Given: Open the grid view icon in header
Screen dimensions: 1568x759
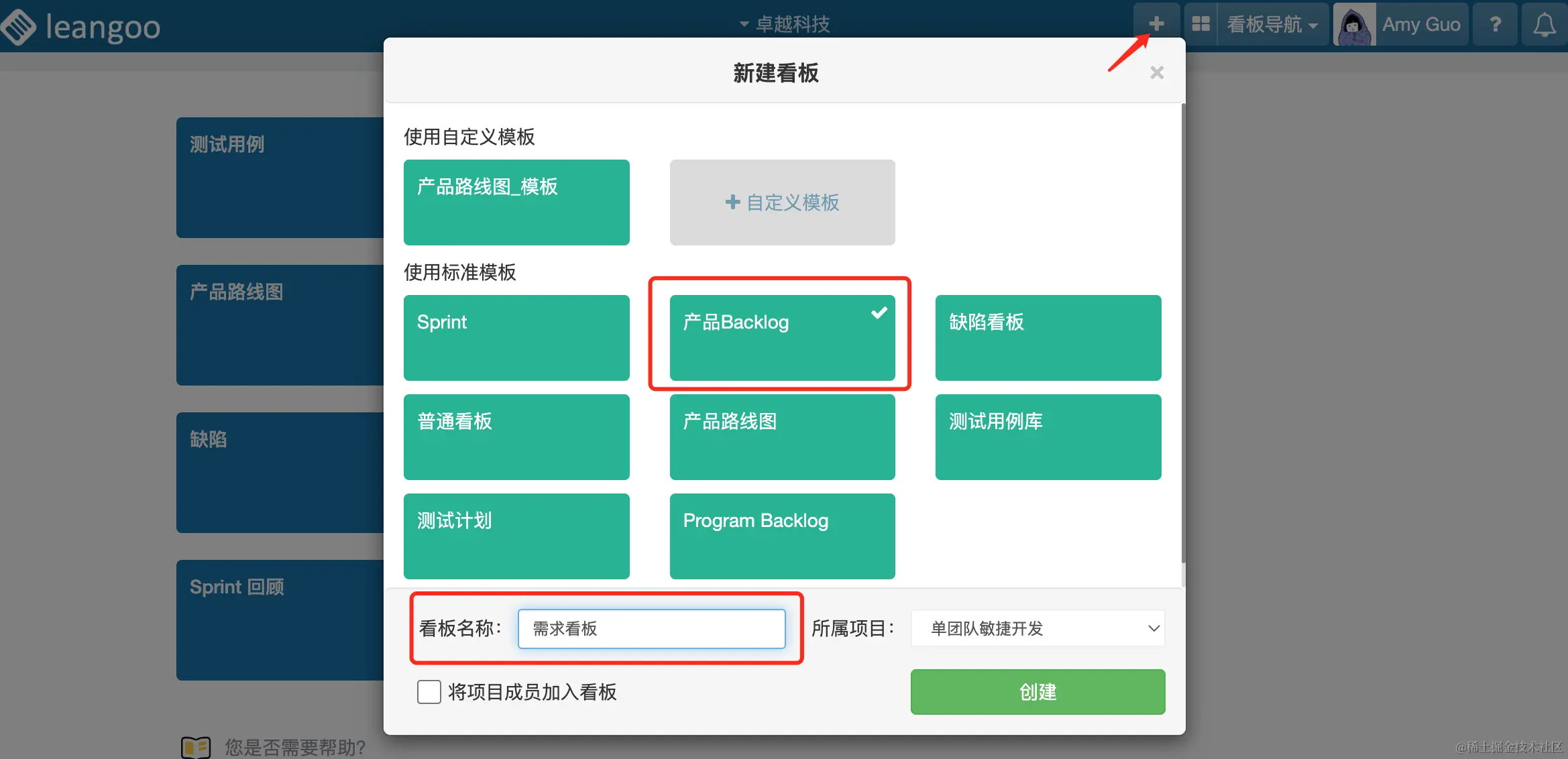Looking at the screenshot, I should (x=1200, y=24).
